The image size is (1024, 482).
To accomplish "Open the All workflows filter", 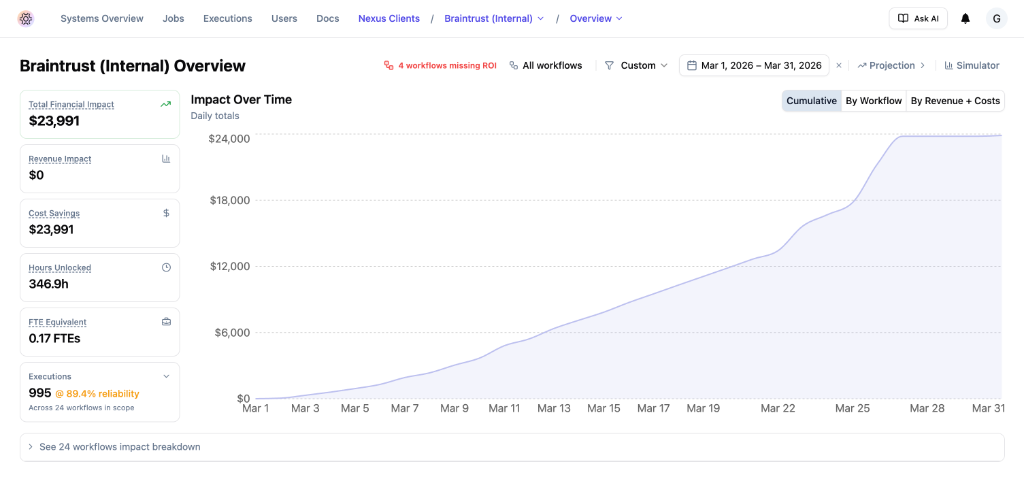I will [x=545, y=65].
